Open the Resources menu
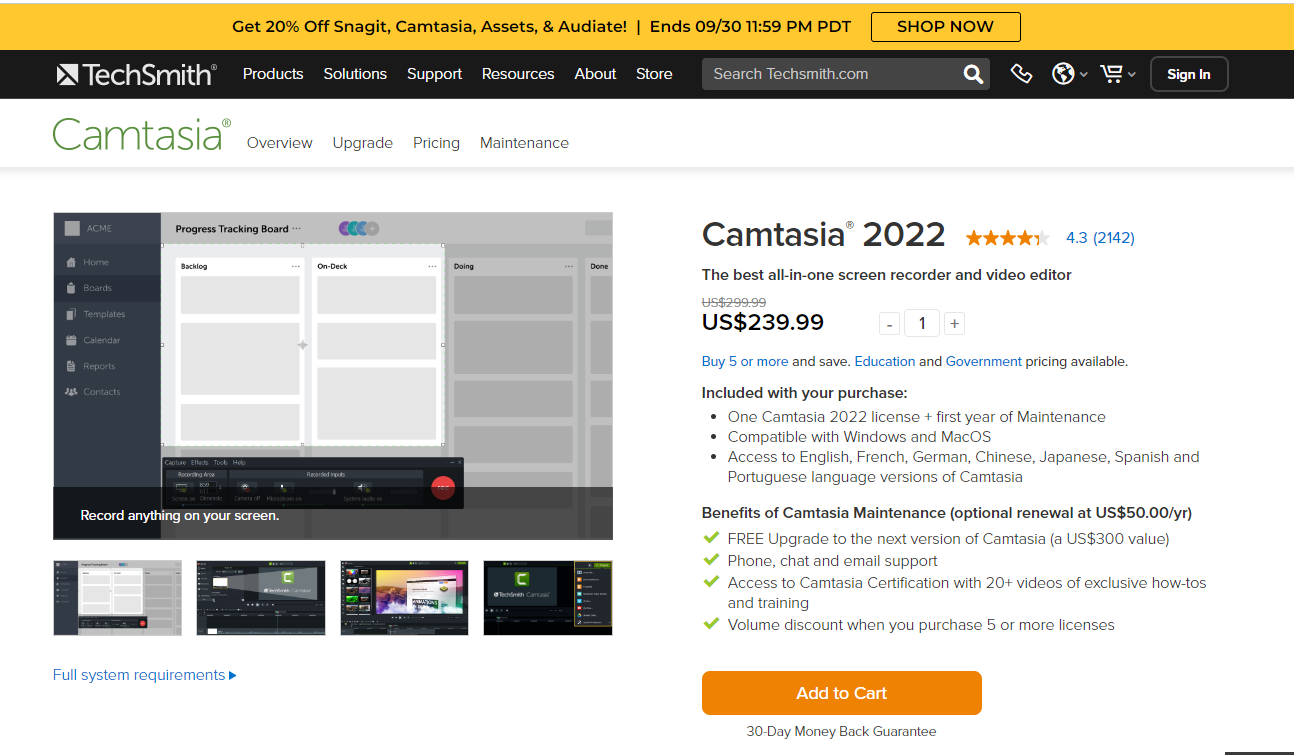 point(518,74)
